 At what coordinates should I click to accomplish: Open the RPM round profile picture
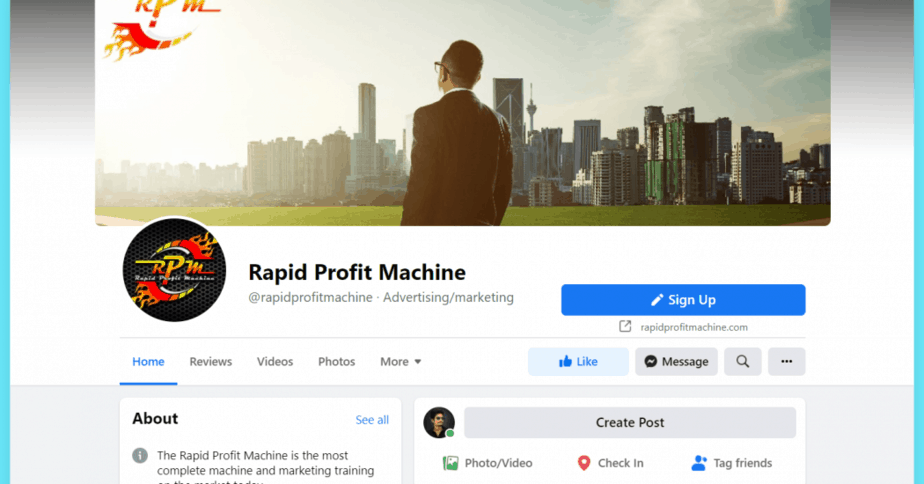tap(174, 270)
